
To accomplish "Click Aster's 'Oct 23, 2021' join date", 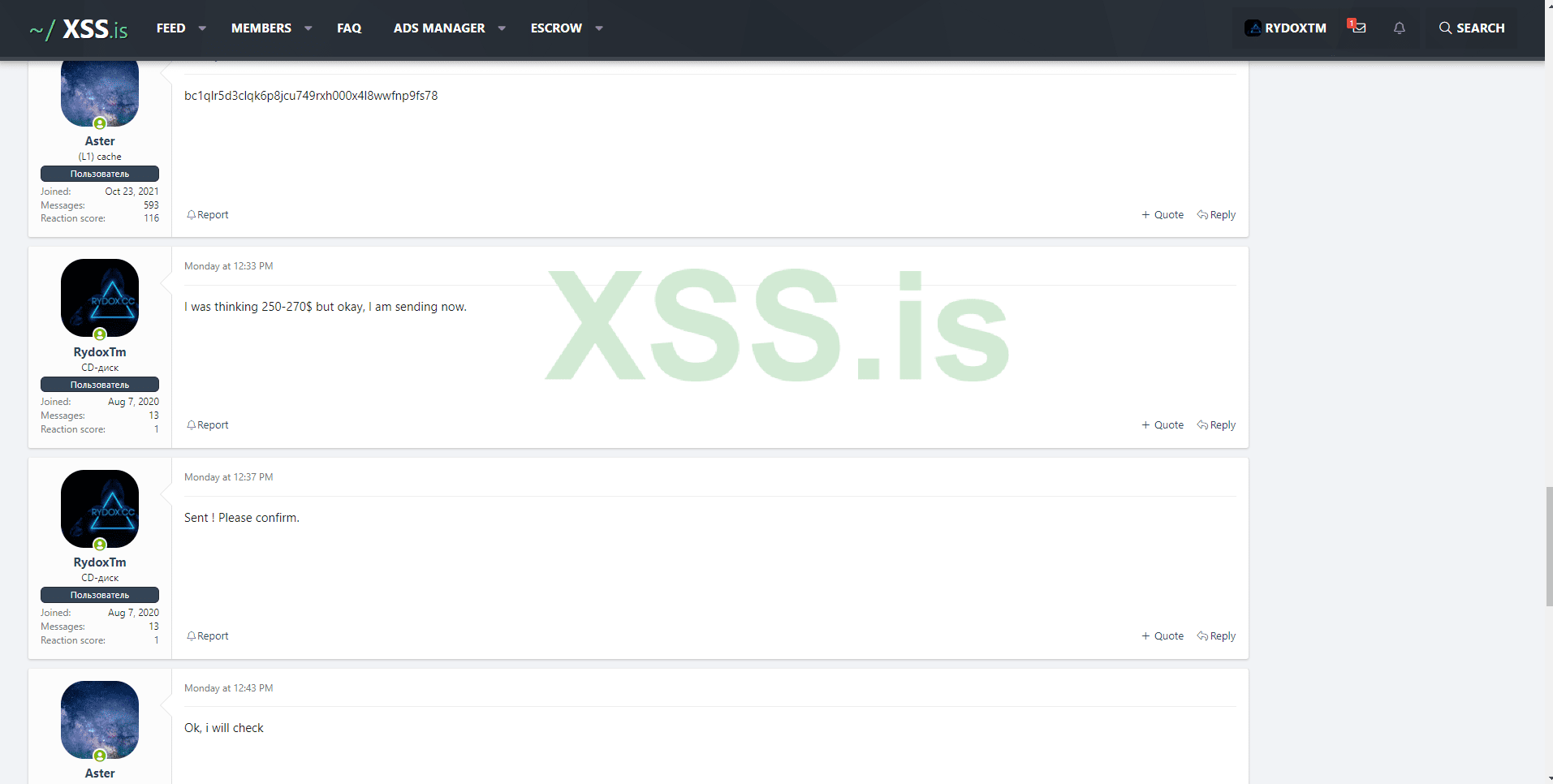I will click(132, 192).
